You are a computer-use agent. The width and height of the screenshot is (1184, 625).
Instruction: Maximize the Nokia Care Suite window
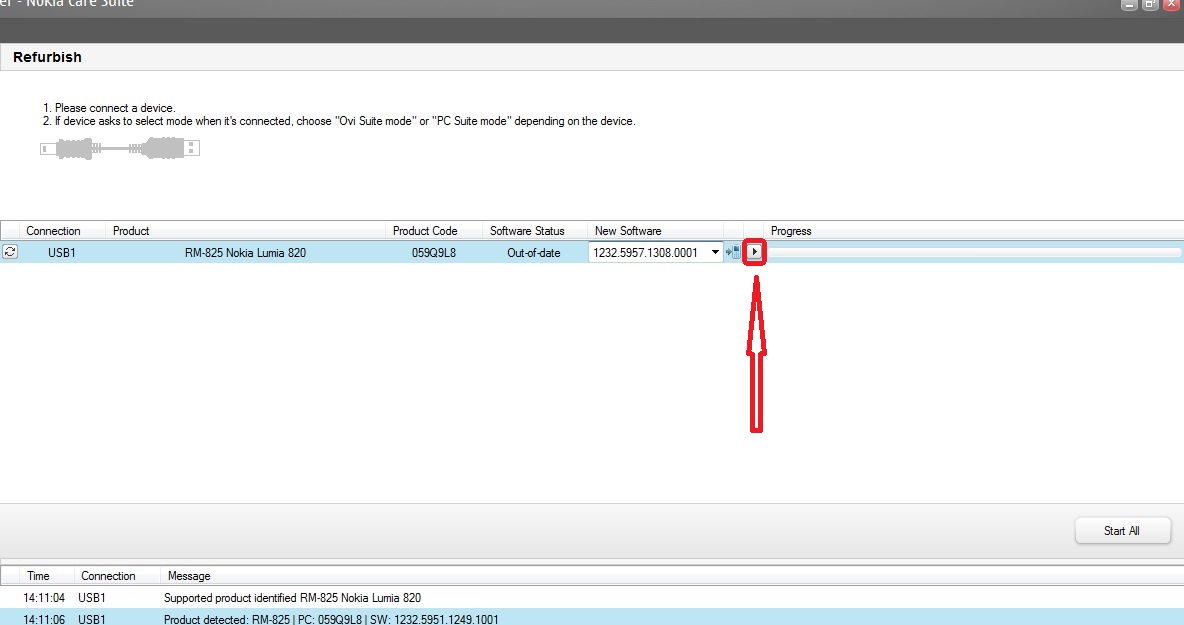pyautogui.click(x=1150, y=5)
